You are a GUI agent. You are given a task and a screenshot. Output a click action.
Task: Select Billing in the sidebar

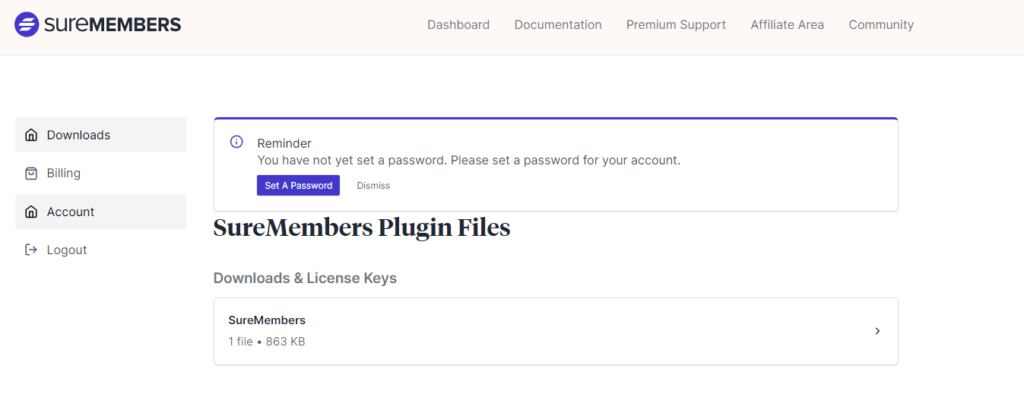pos(101,173)
